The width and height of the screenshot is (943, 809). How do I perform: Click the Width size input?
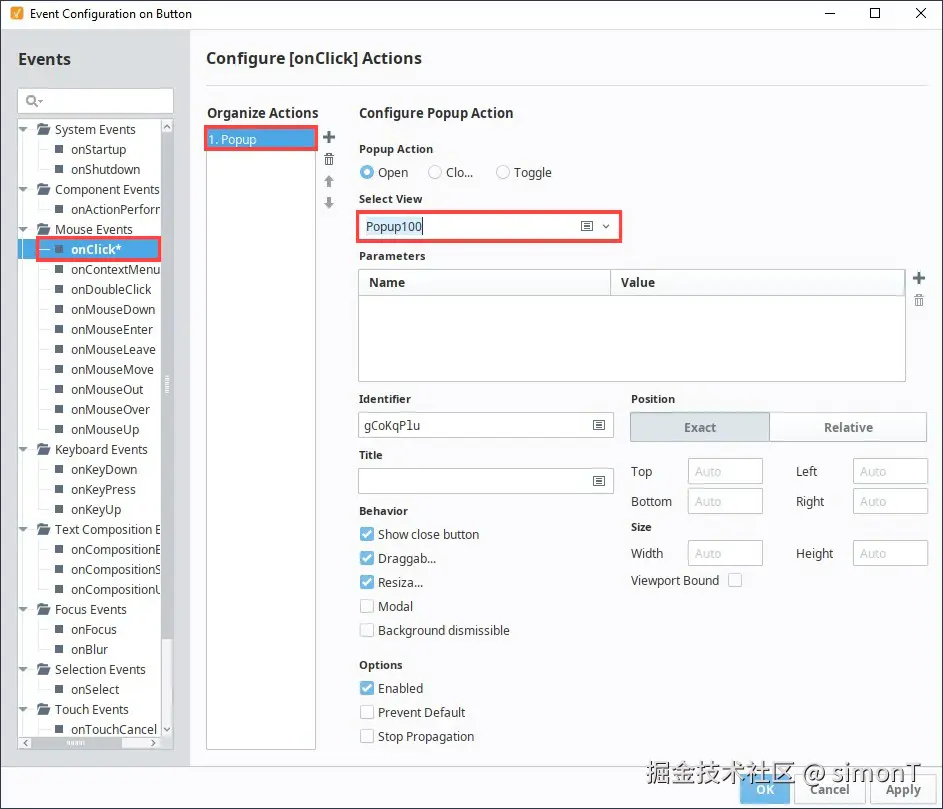pyautogui.click(x=725, y=553)
